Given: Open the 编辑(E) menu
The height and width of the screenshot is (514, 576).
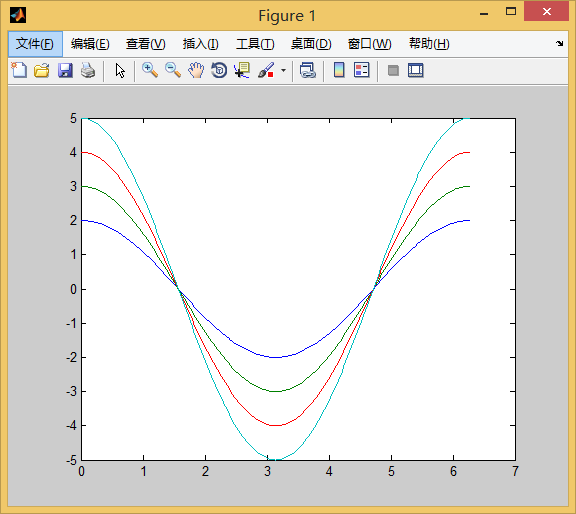Looking at the screenshot, I should pos(90,44).
